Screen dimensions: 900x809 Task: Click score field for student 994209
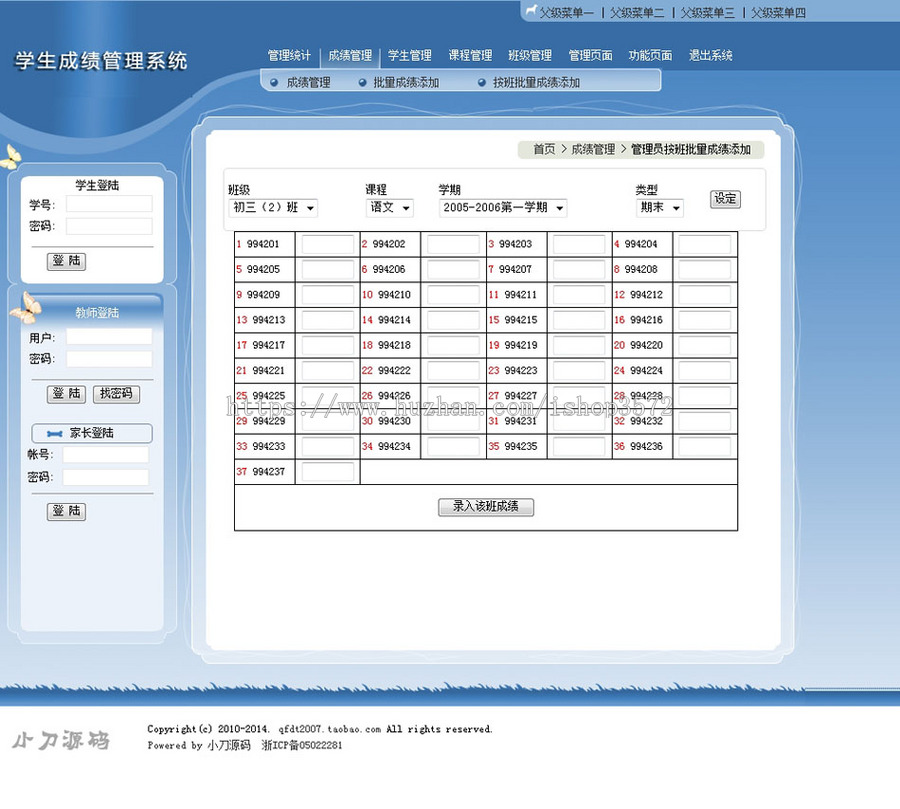click(328, 295)
